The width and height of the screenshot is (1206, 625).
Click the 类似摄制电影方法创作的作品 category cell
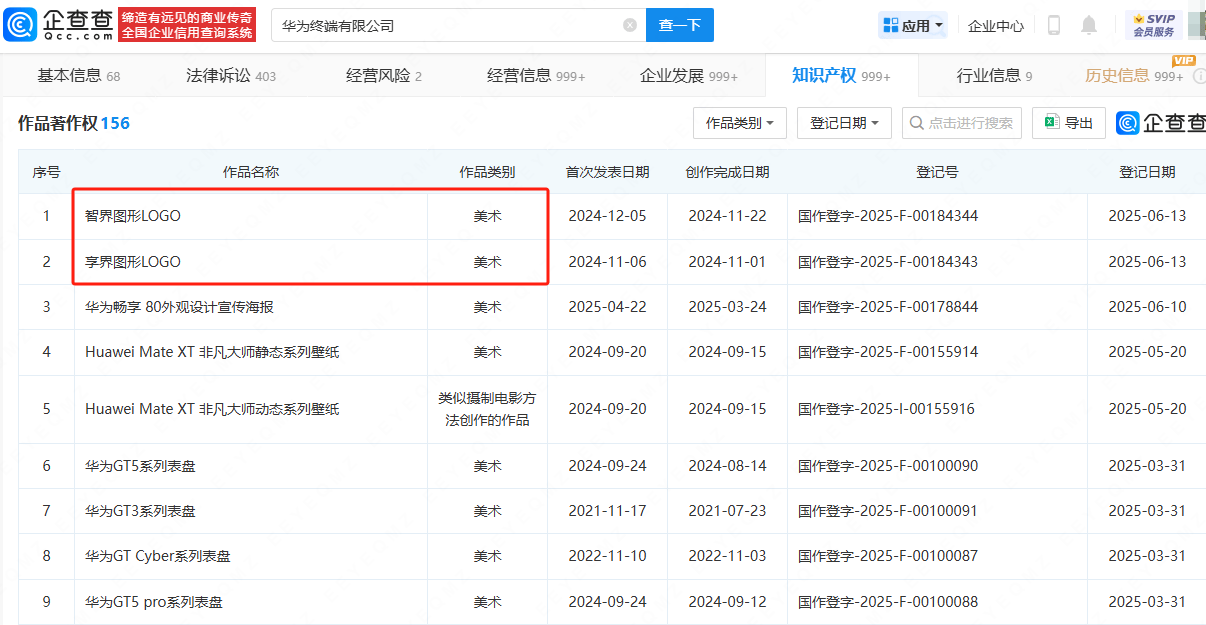point(487,409)
